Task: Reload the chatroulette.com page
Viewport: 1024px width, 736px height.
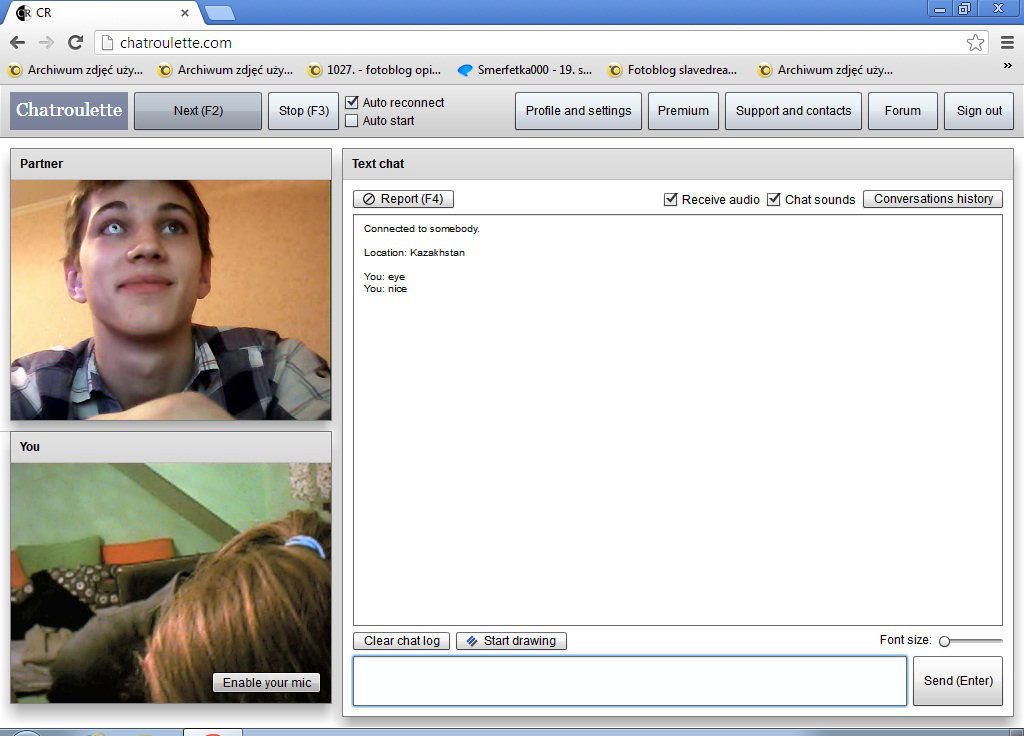Action: click(75, 42)
